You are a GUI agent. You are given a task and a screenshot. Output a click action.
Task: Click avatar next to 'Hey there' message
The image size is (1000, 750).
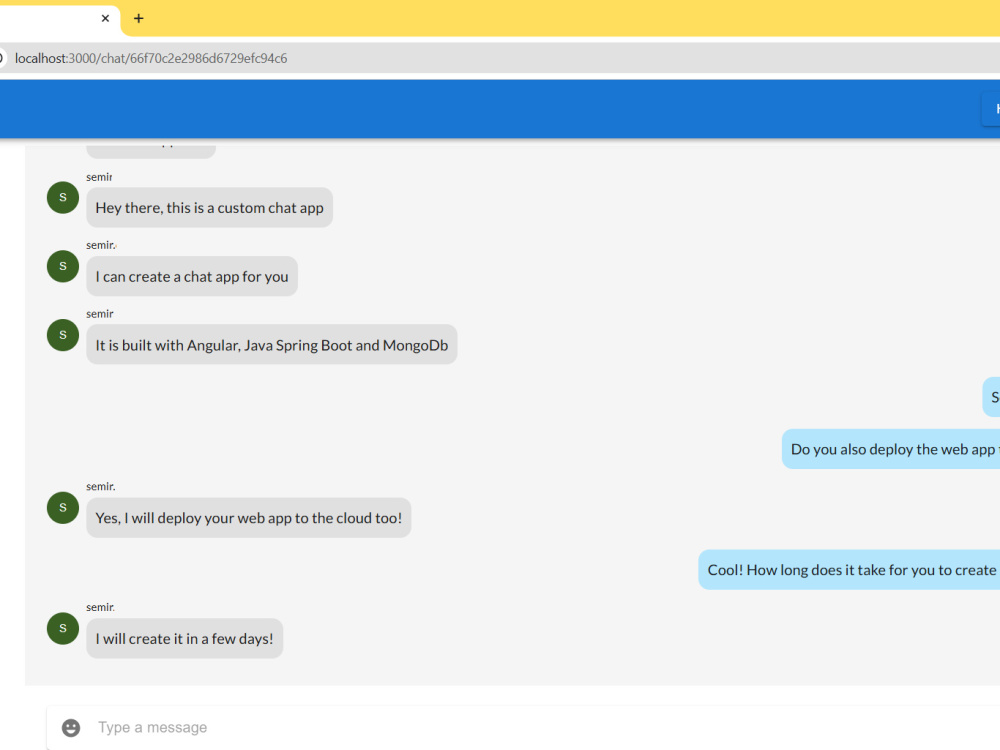tap(63, 198)
